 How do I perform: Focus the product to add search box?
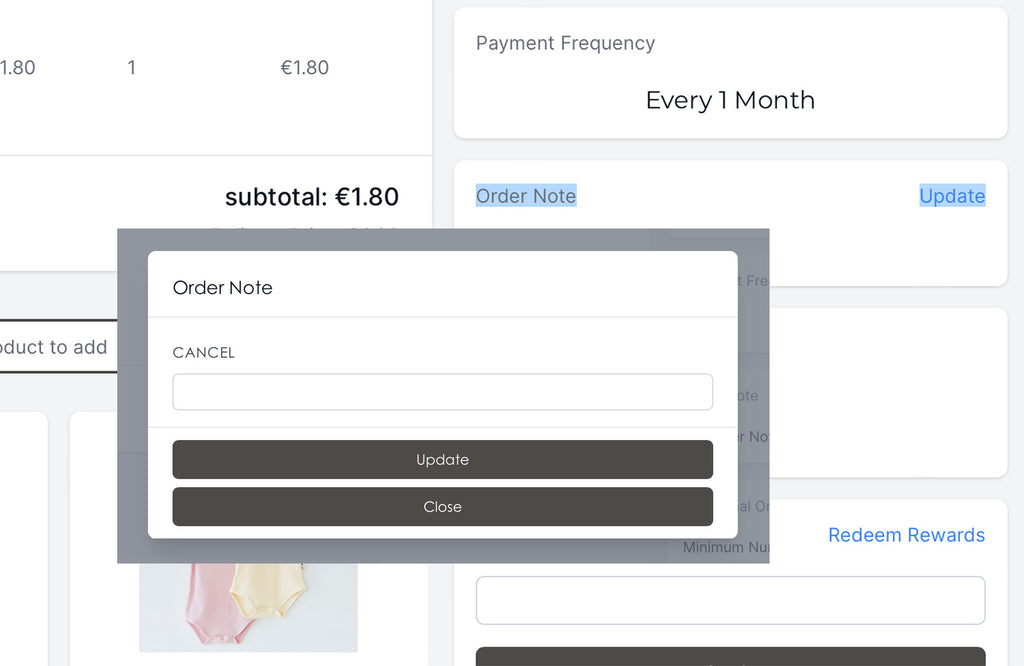pos(57,347)
